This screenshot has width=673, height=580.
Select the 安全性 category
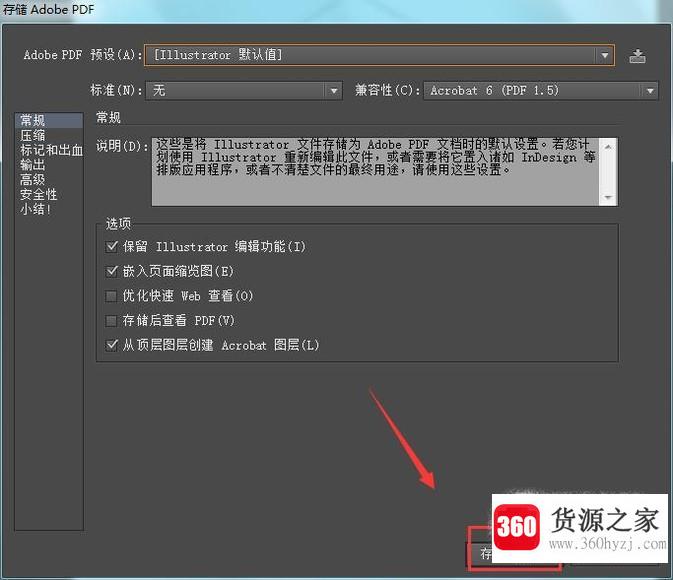point(49,194)
